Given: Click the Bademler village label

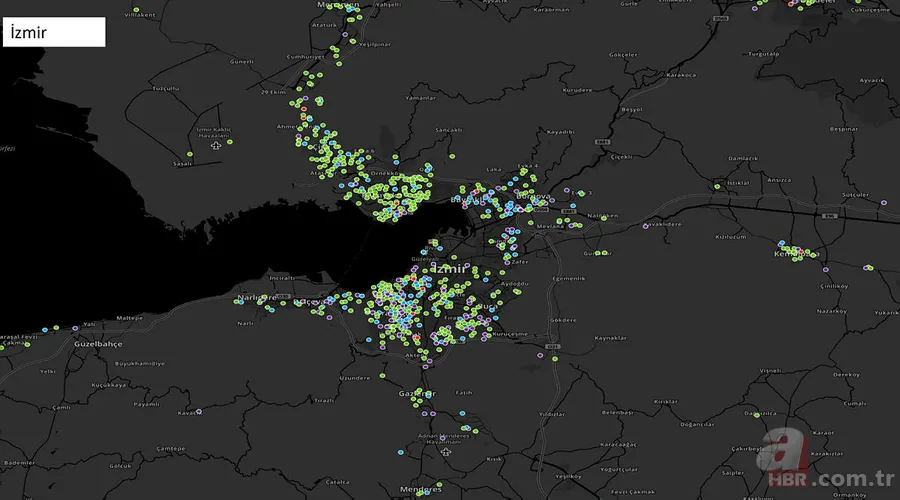Looking at the screenshot, I should point(19,463).
